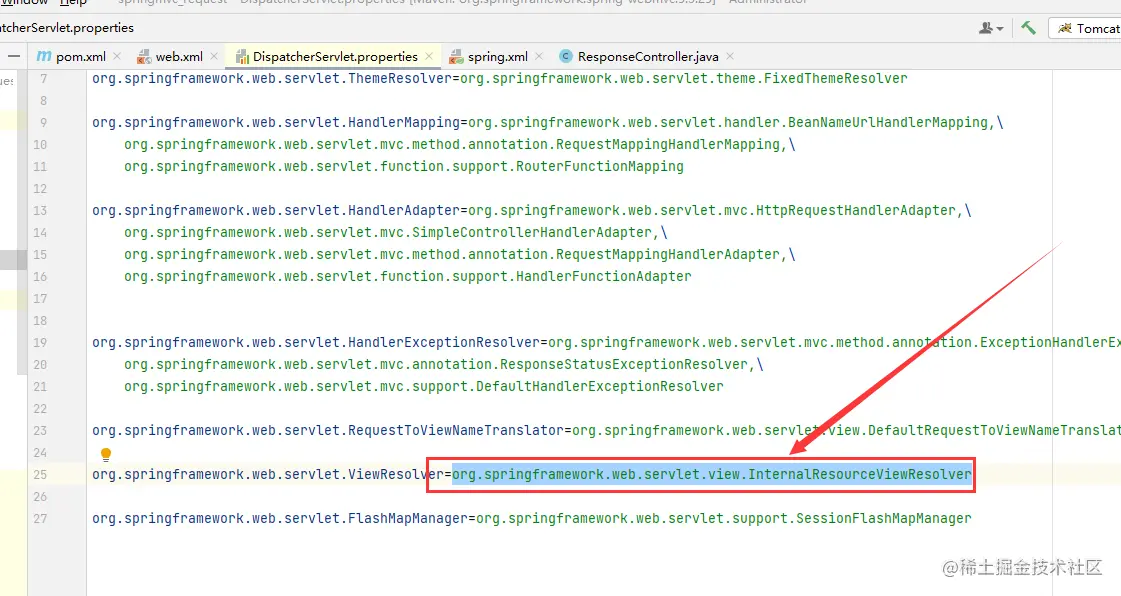Screen dimensions: 1121x596
Task: Click the properties file icon on DispatcherServlet tab
Action: 242,56
